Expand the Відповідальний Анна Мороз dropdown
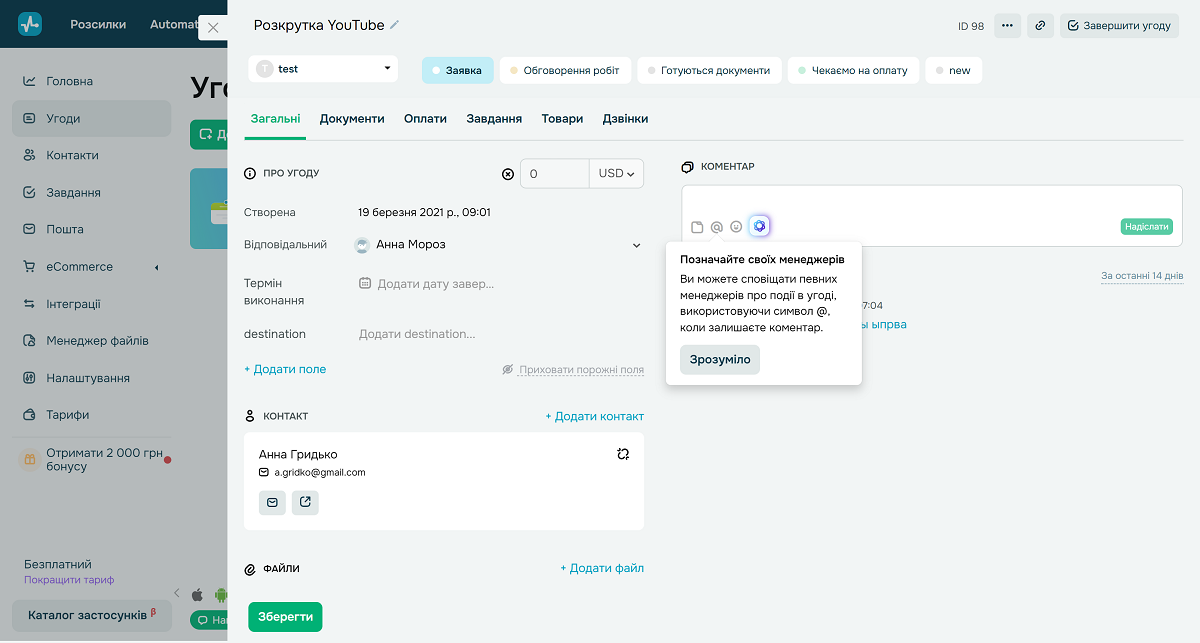Image resolution: width=1200 pixels, height=643 pixels. coord(637,245)
